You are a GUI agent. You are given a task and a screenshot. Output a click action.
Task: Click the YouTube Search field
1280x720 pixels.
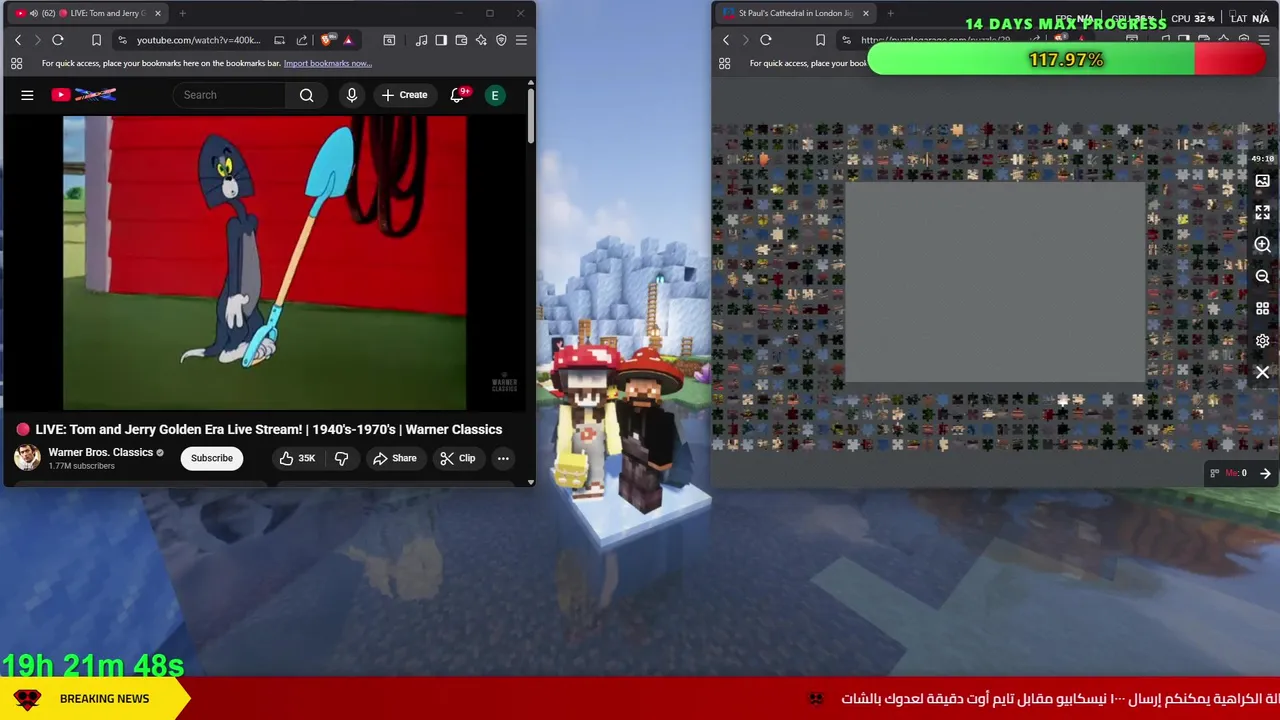[x=230, y=95]
